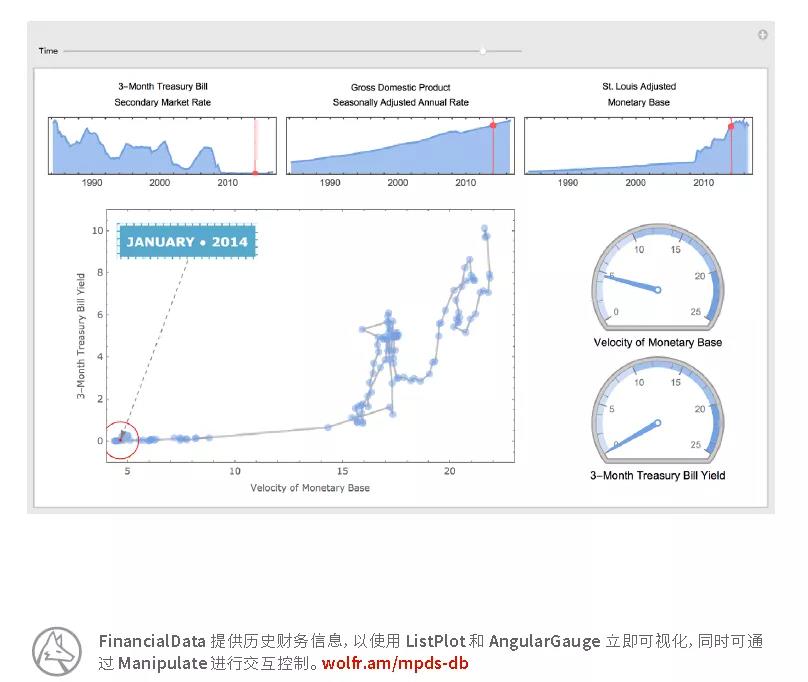Click the JANUARY 2014 date label

click(x=187, y=241)
